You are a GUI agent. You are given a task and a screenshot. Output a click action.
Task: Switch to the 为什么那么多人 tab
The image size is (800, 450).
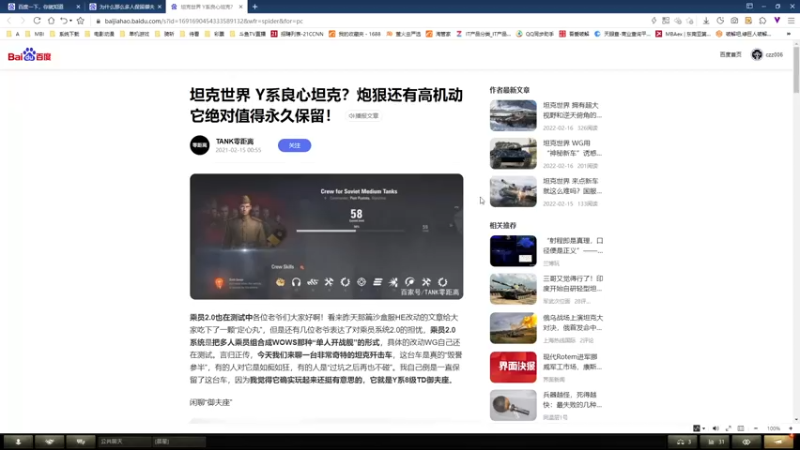(125, 7)
